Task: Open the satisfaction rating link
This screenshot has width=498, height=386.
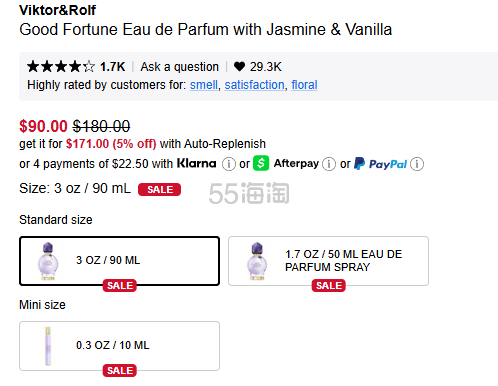Action: pyautogui.click(x=254, y=85)
